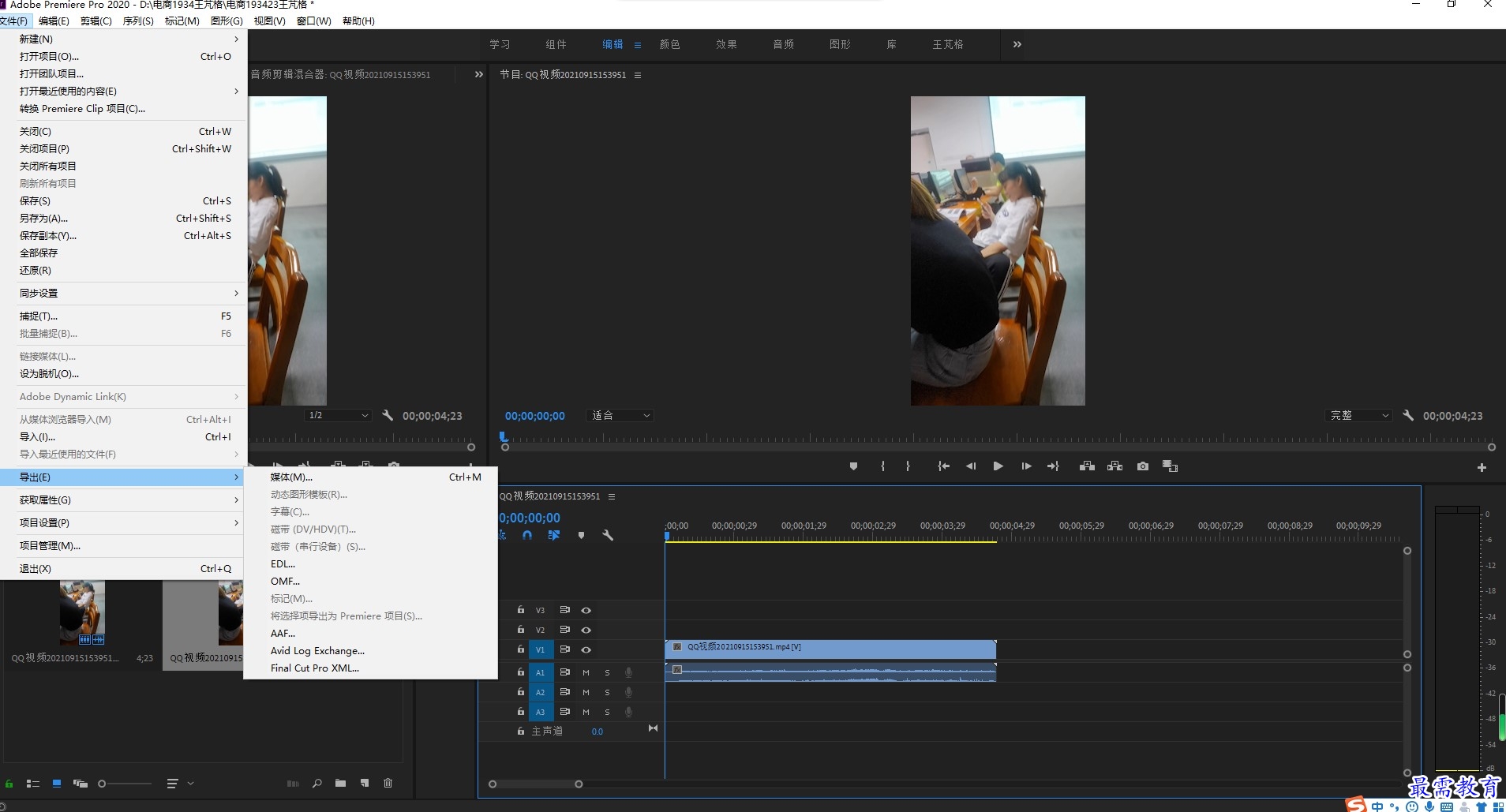Open Source monitor wrench settings

pyautogui.click(x=388, y=415)
